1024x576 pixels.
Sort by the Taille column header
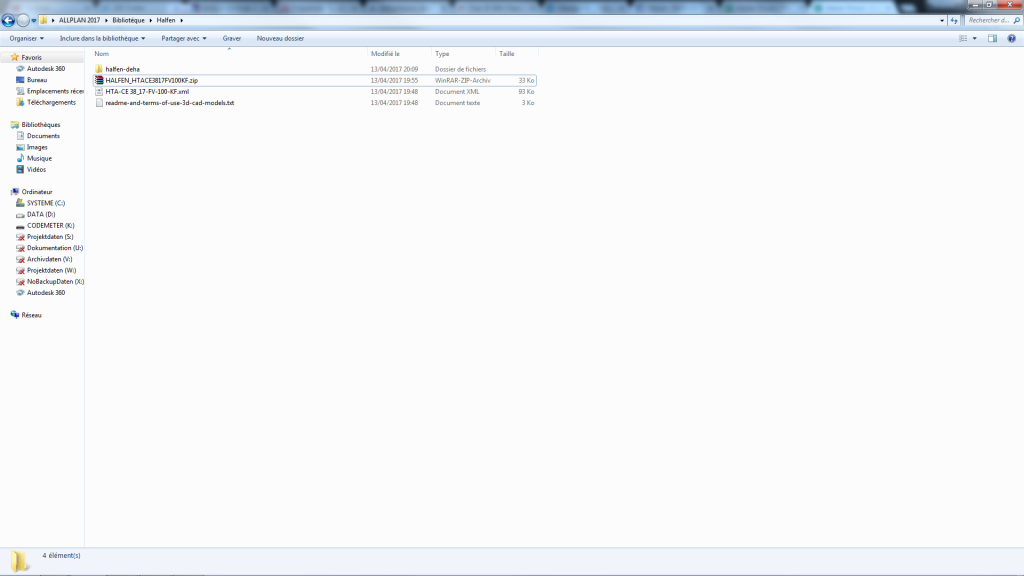517,54
